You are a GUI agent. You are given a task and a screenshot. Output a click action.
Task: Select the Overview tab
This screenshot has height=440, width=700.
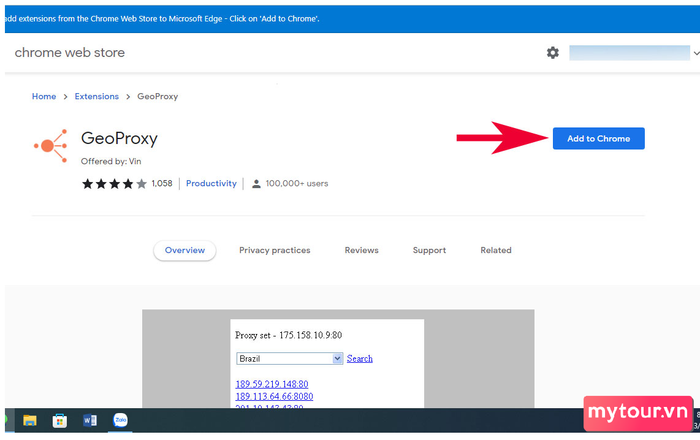tap(185, 250)
